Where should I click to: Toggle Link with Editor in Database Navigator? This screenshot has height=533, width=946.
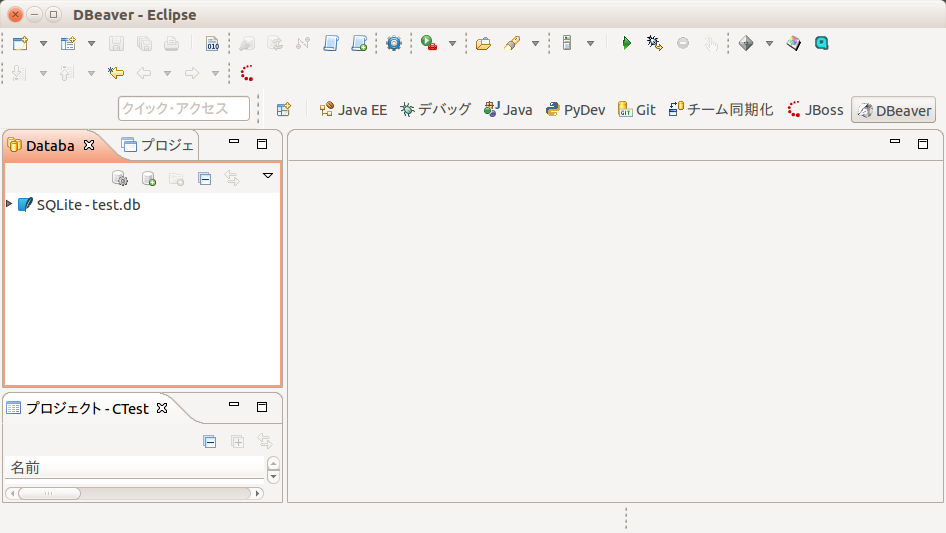coord(232,179)
